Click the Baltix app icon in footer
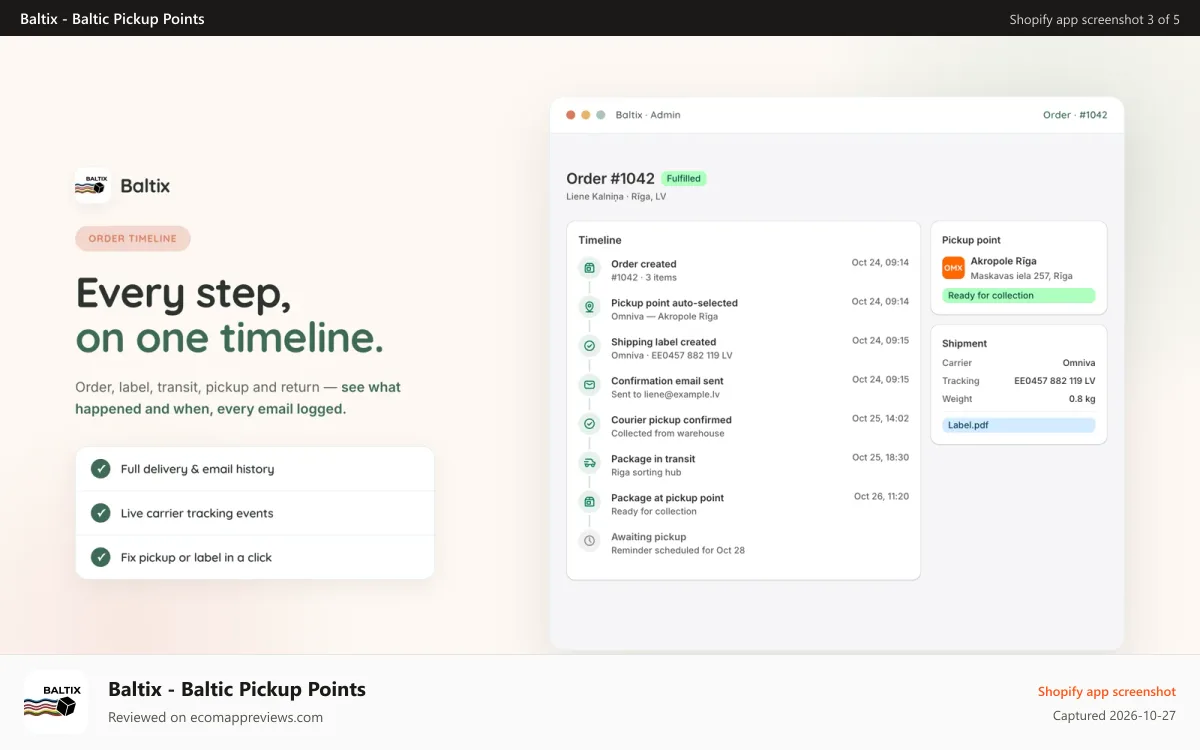Viewport: 1200px width, 750px height. (x=56, y=702)
